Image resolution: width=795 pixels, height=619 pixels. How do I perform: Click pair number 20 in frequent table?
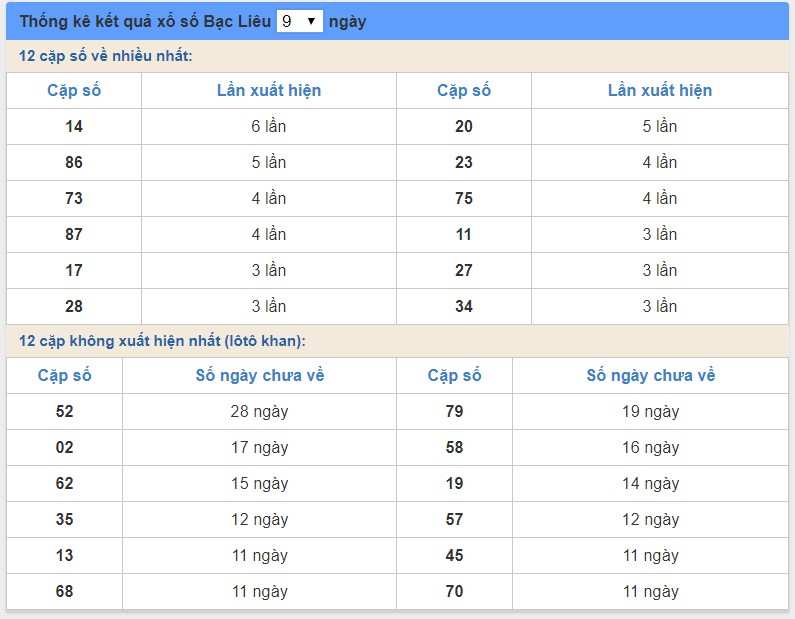tap(464, 126)
